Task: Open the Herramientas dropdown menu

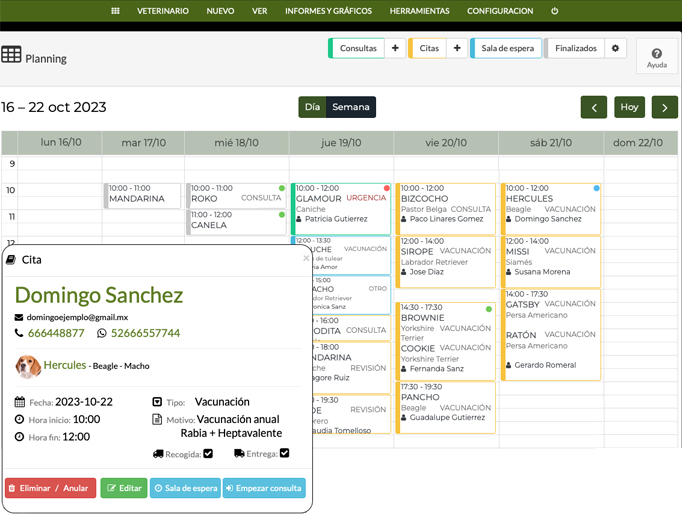Action: coord(419,11)
